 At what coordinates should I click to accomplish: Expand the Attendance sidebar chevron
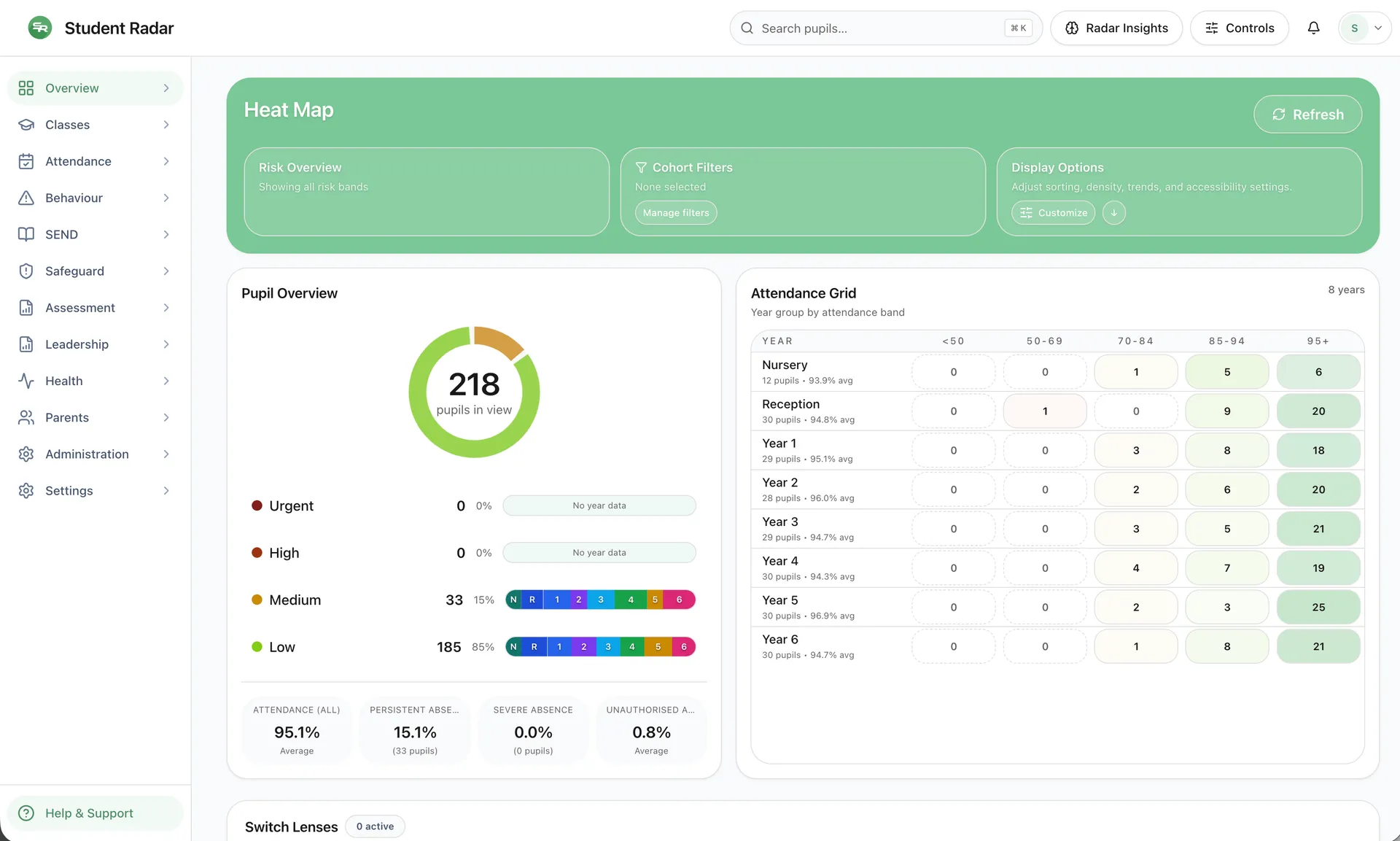tap(166, 161)
